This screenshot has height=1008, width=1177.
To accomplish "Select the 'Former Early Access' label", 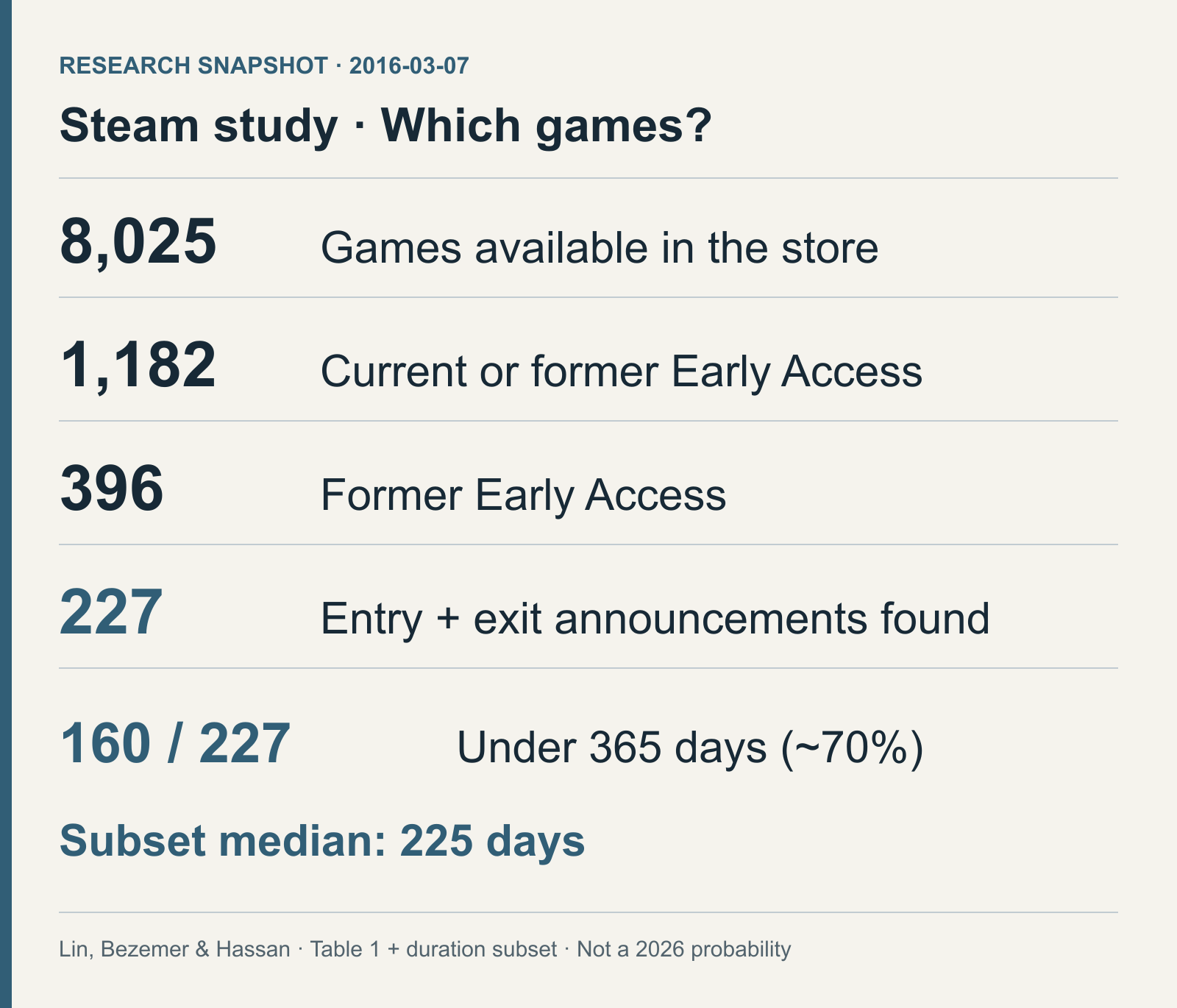I will click(524, 494).
